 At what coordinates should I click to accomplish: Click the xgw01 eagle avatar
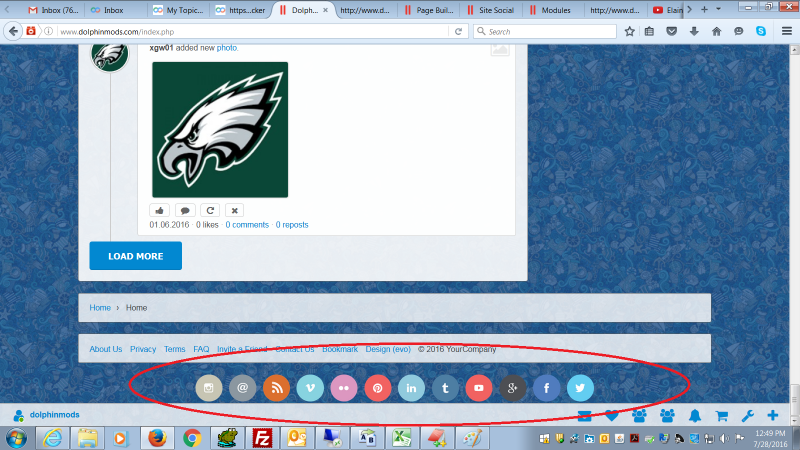coord(110,55)
